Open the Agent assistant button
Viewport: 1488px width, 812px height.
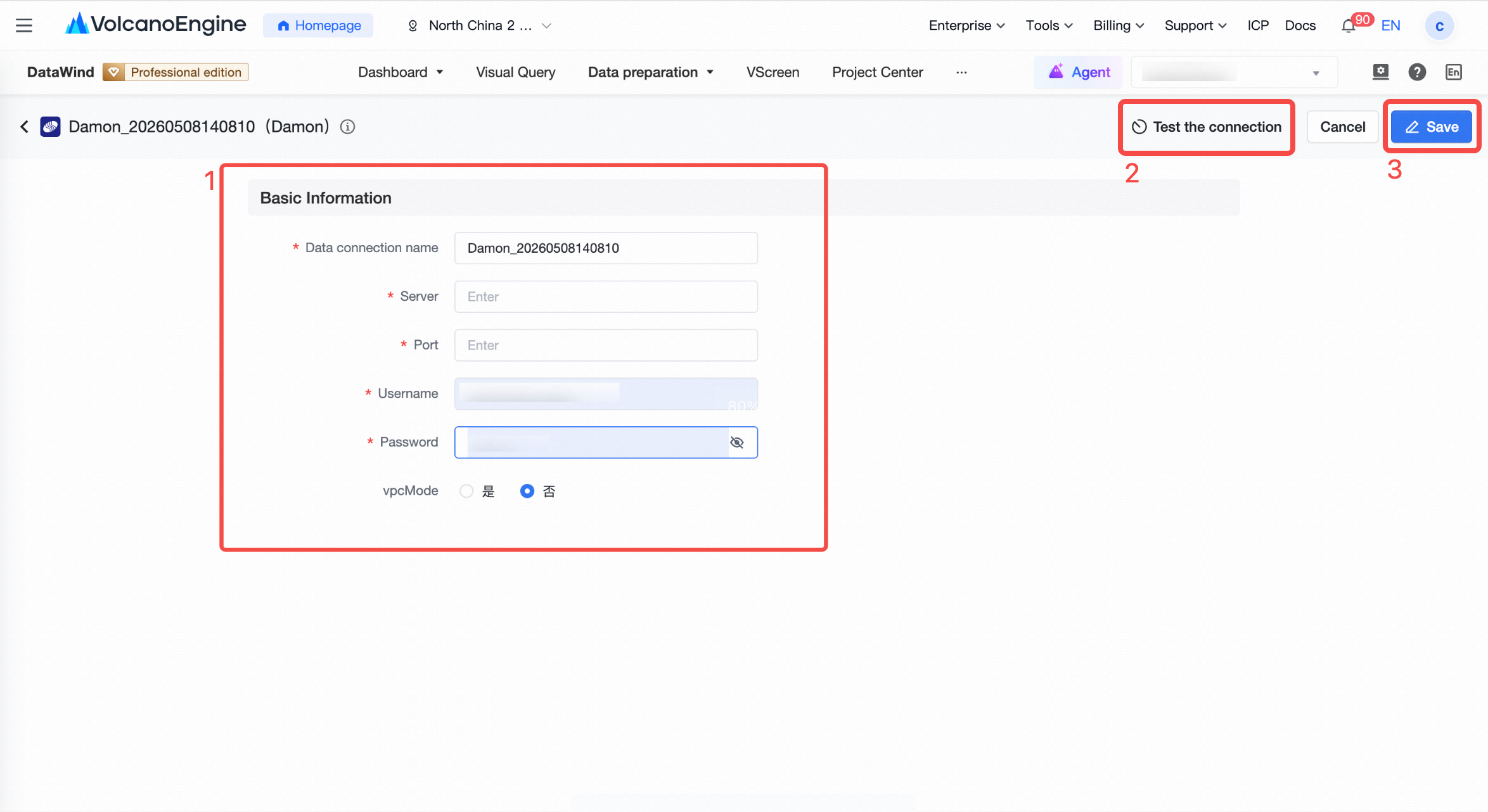click(x=1079, y=72)
